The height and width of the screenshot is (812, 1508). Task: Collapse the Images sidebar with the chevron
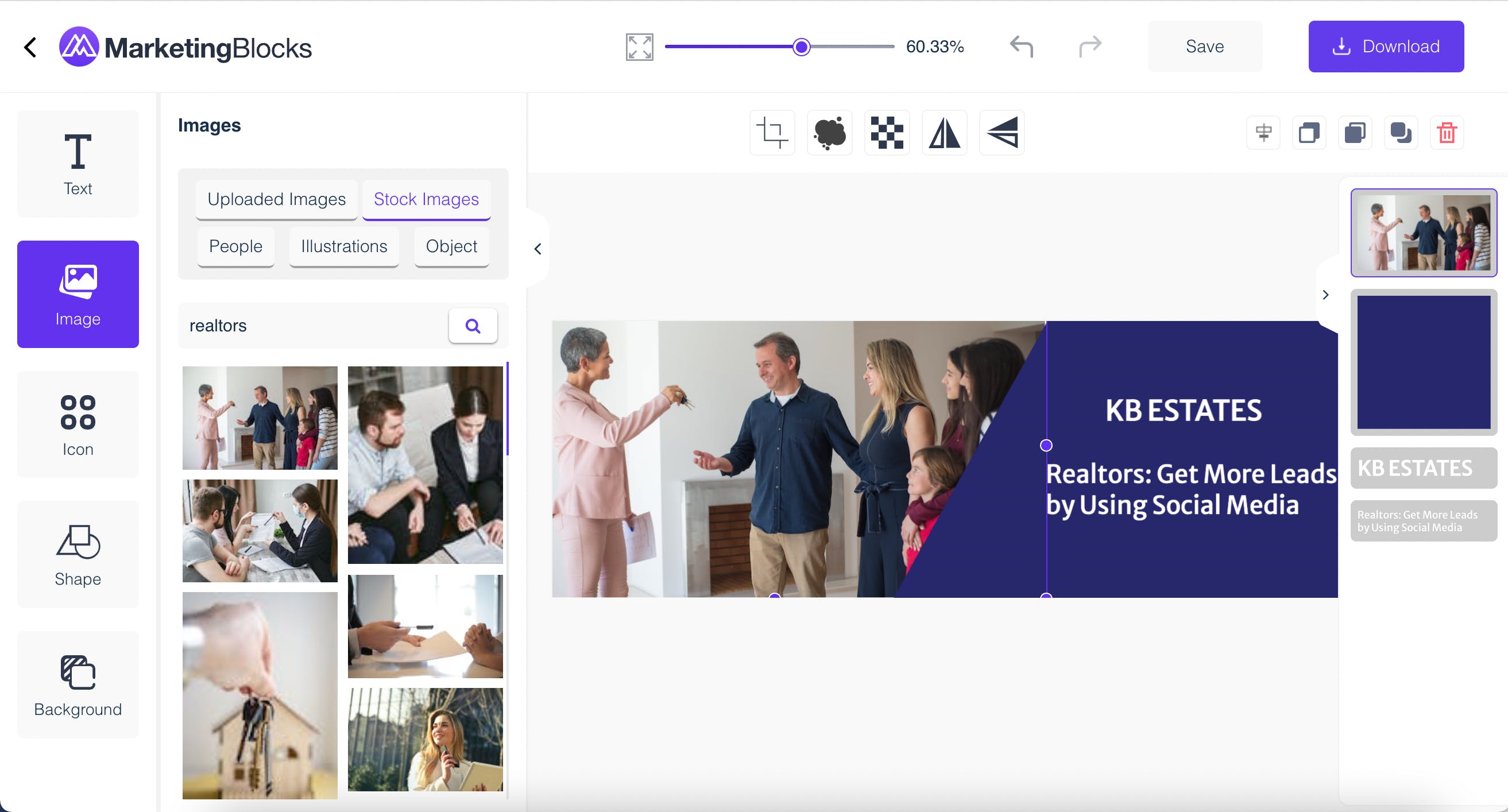(x=538, y=248)
